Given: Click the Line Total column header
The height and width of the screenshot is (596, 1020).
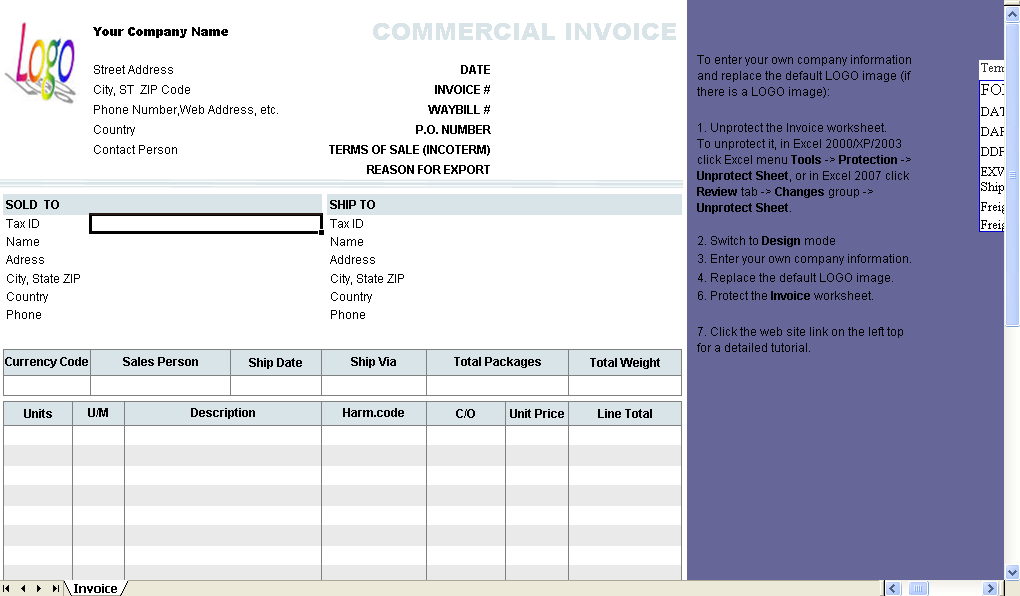Looking at the screenshot, I should click(625, 413).
